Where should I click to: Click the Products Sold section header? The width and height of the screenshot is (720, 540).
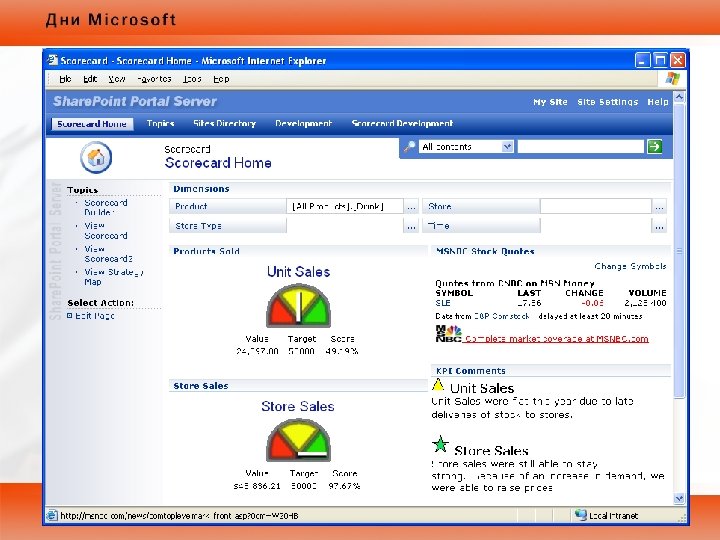[206, 251]
